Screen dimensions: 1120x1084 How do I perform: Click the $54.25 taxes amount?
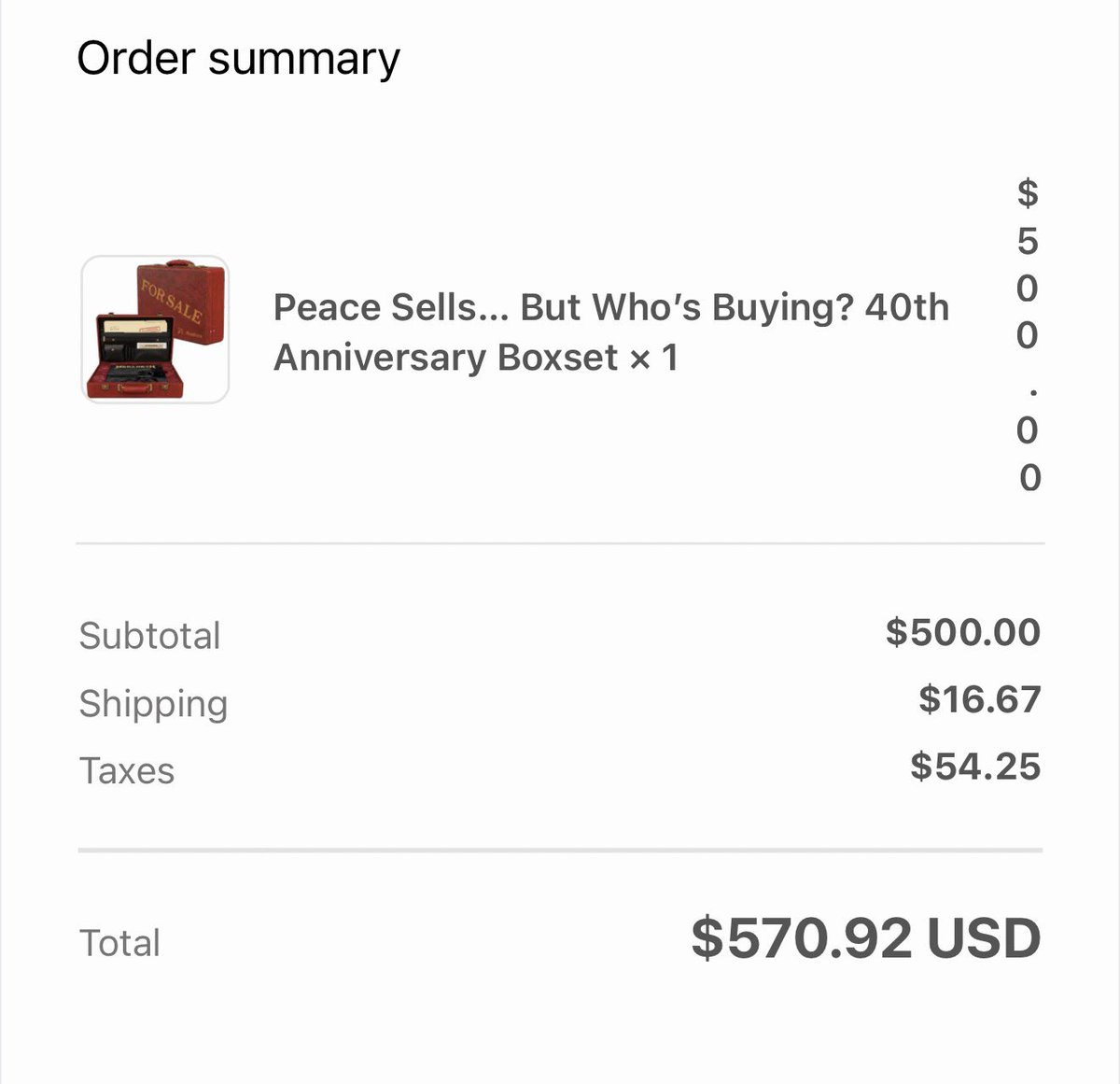pyautogui.click(x=975, y=767)
